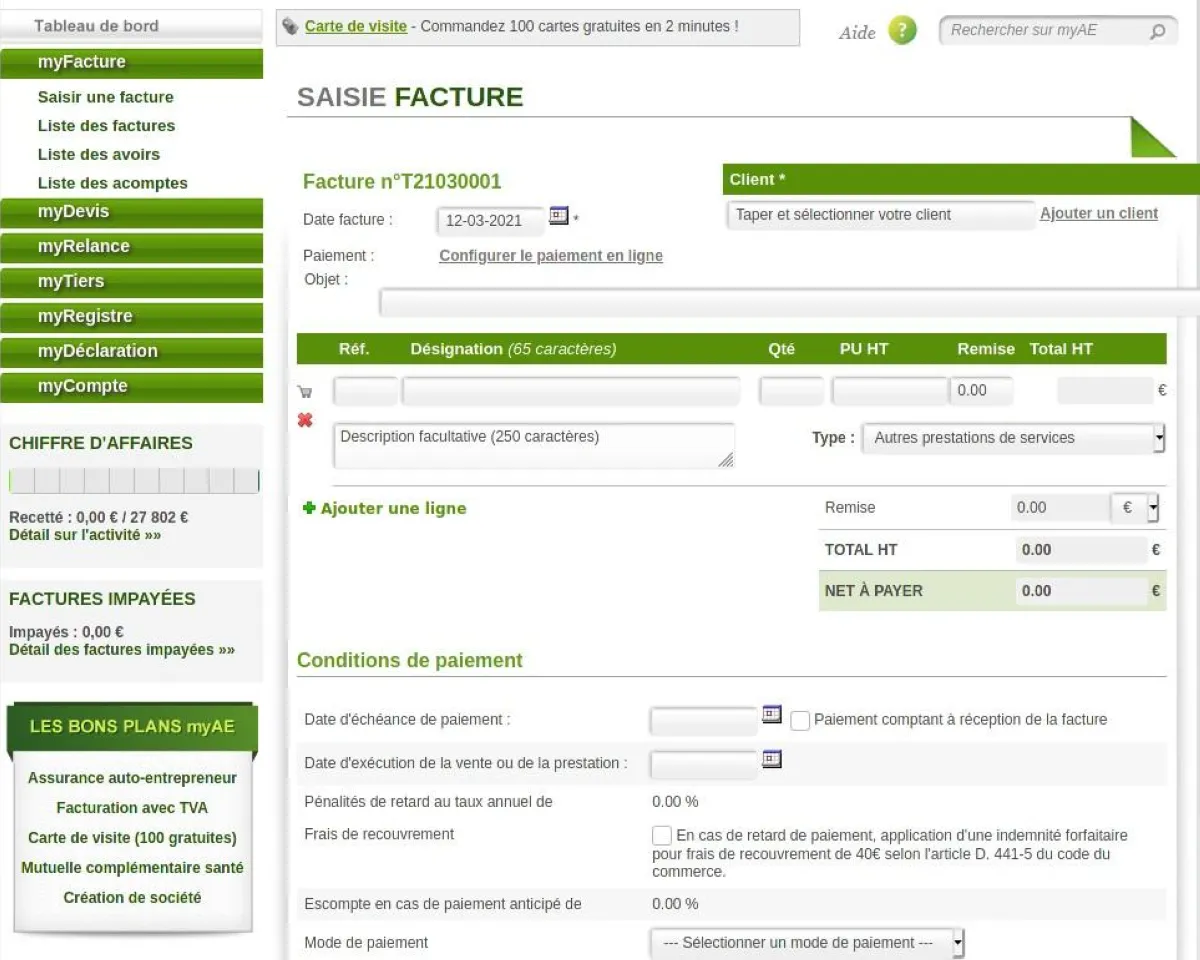
Task: Click the shopping cart icon on the invoice line
Action: coord(306,392)
